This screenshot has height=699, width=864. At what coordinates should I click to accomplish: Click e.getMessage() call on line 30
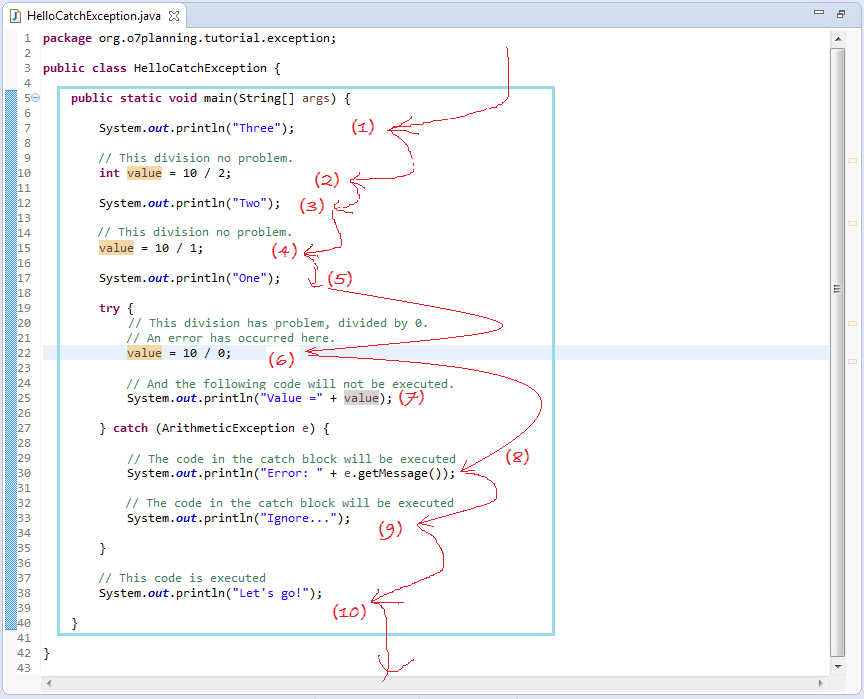(393, 473)
